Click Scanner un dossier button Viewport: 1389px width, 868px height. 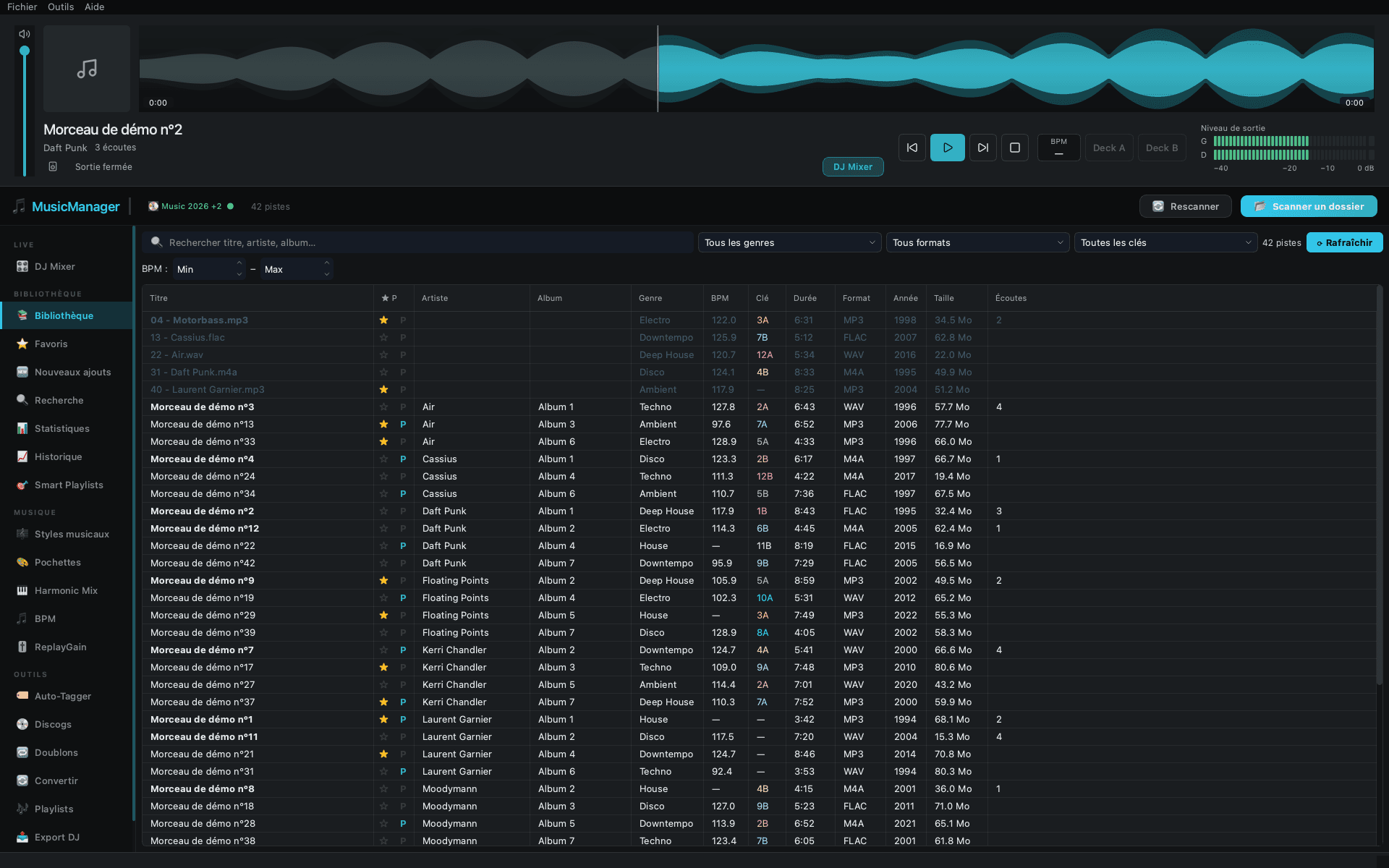coord(1309,206)
